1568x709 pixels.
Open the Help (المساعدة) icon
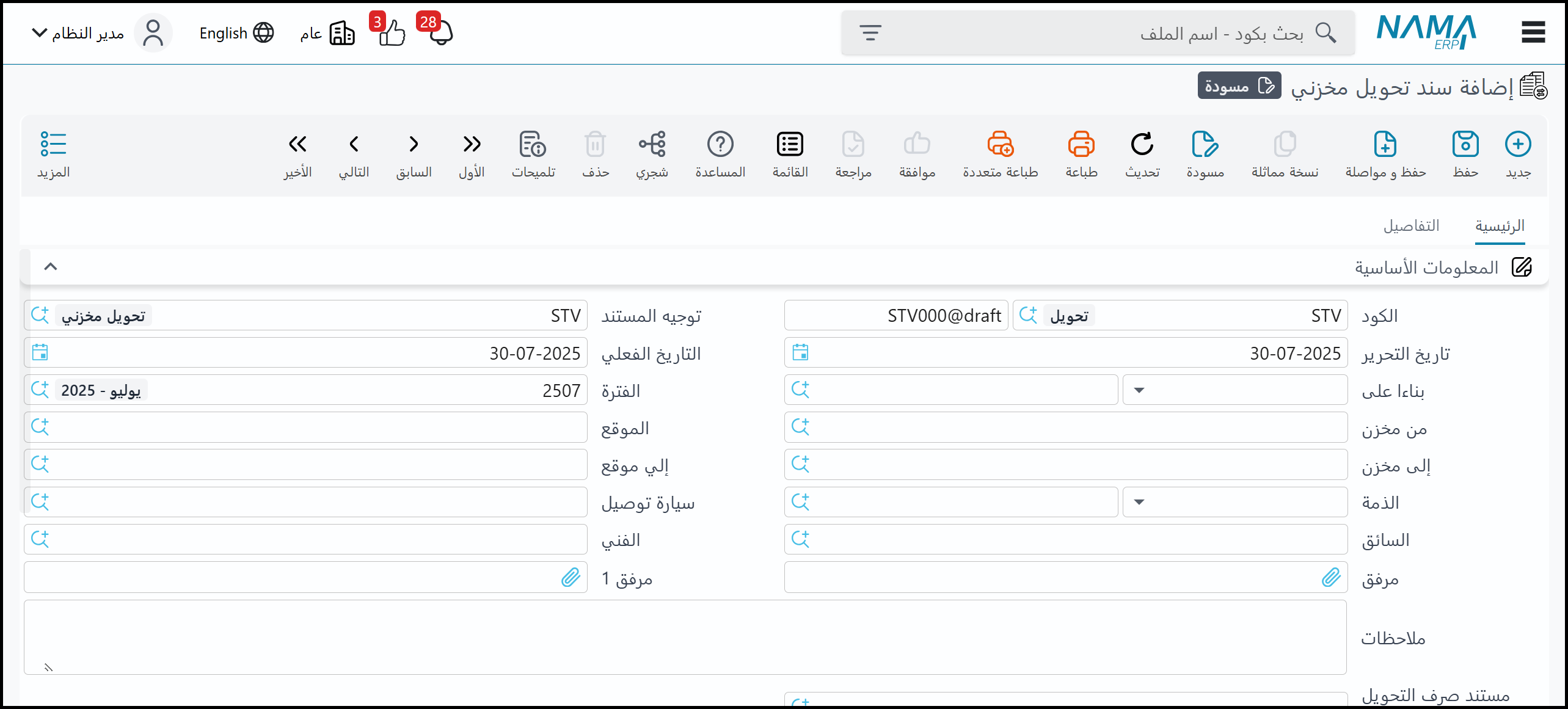tap(720, 145)
